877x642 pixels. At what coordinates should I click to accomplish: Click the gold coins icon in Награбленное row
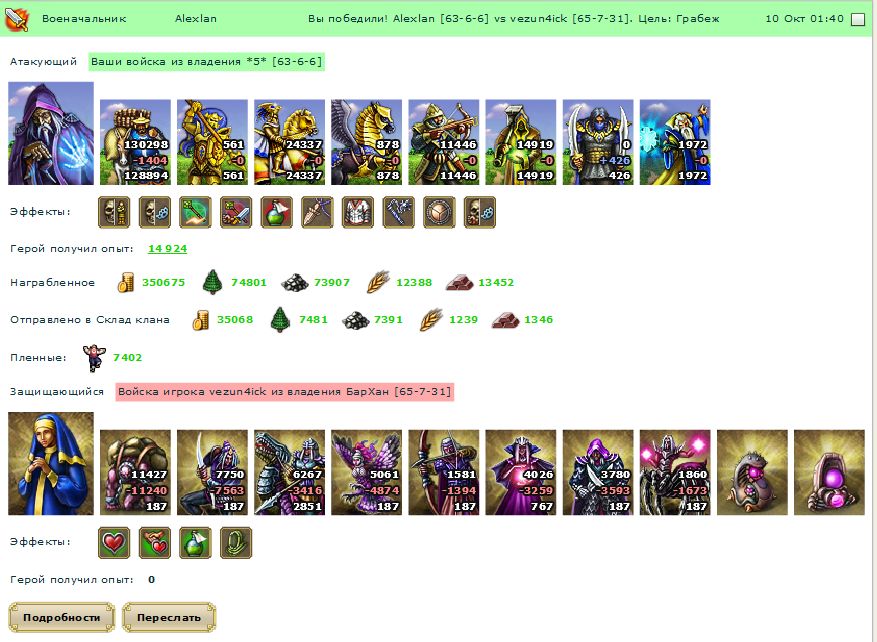pyautogui.click(x=126, y=283)
